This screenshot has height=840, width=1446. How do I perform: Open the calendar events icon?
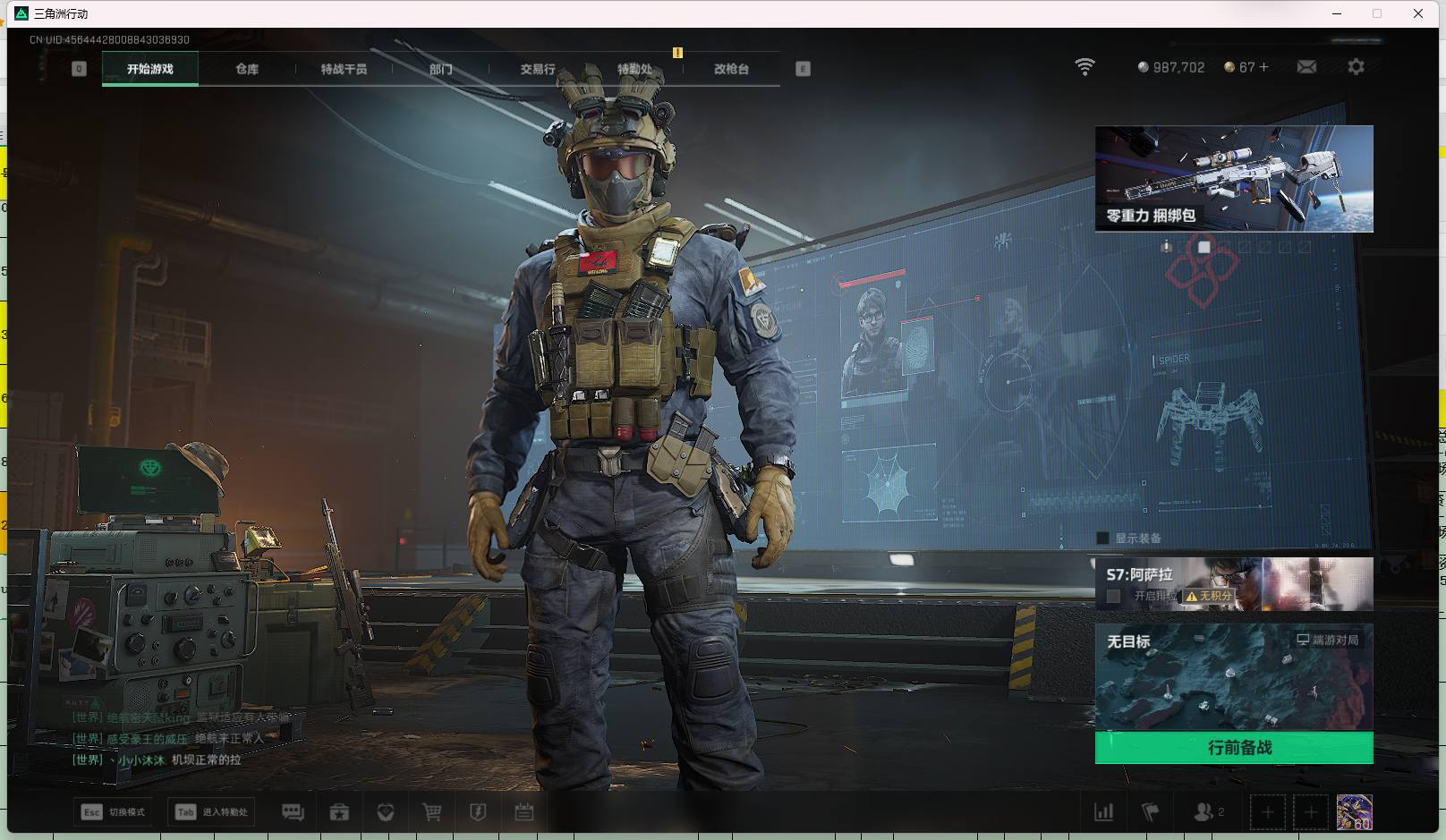pos(524,812)
